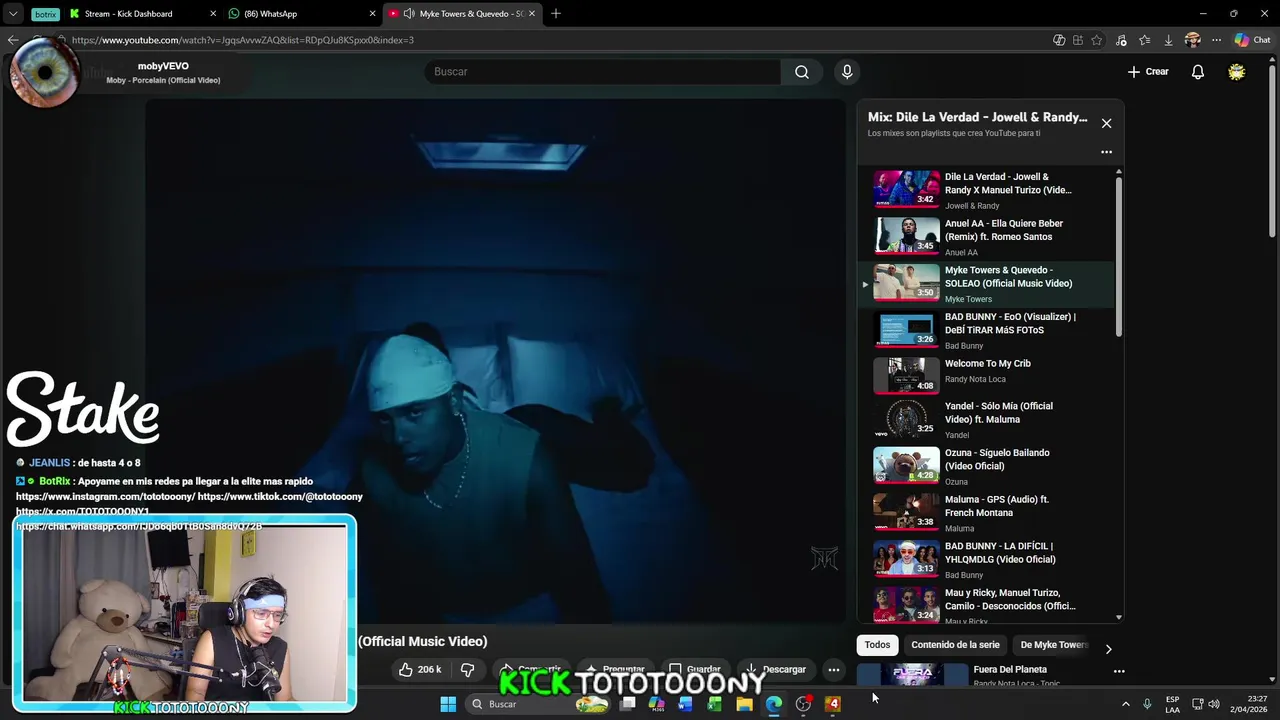The height and width of the screenshot is (720, 1280).
Task: Add page to favorites star icon
Action: click(1097, 40)
